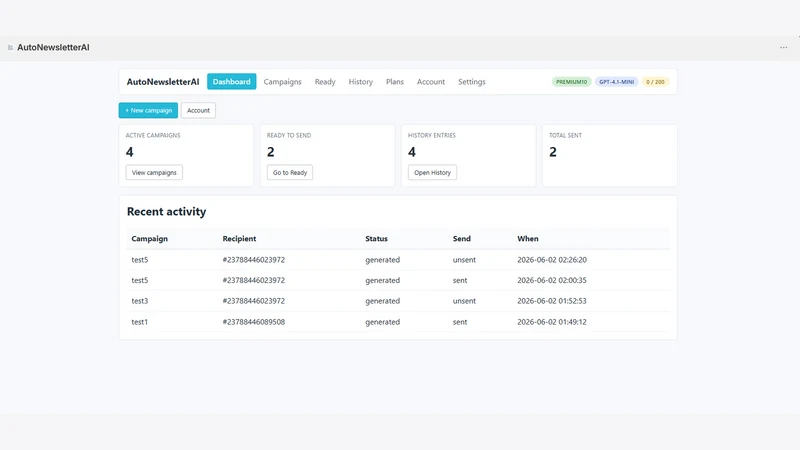This screenshot has width=800, height=450.
Task: Click the app icon beside the AutoNewsletterAI title
Action: click(10, 47)
